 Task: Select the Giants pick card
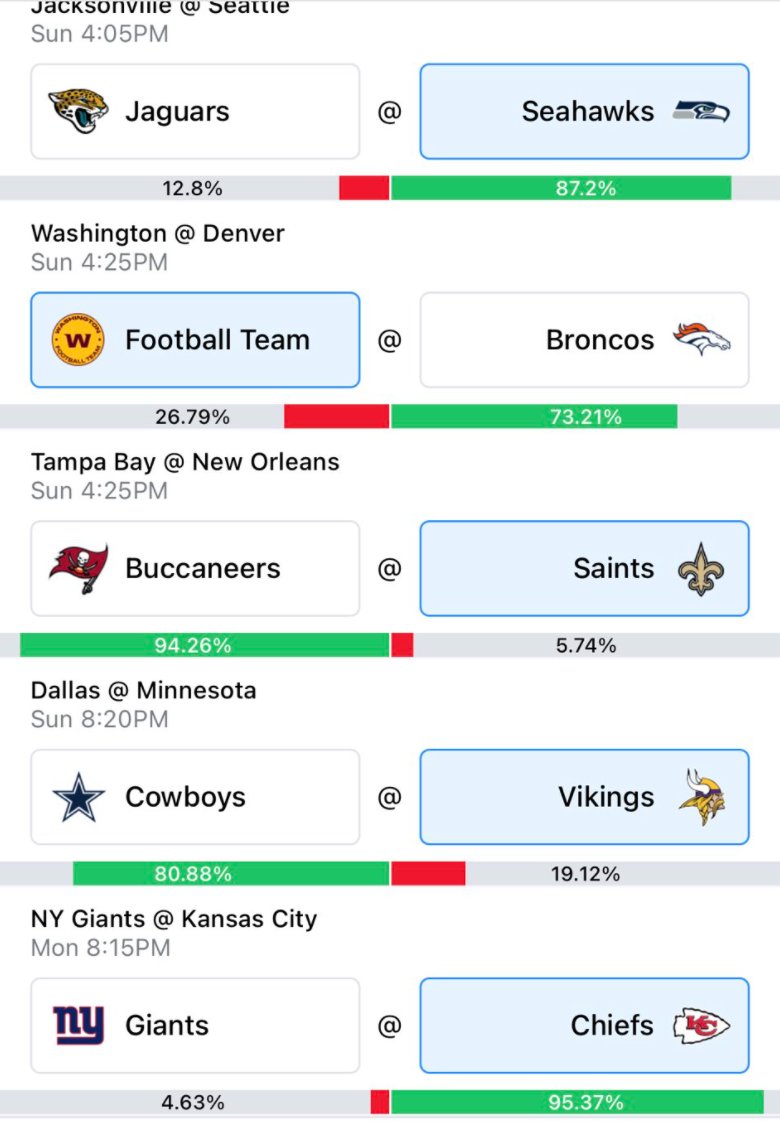[195, 1025]
